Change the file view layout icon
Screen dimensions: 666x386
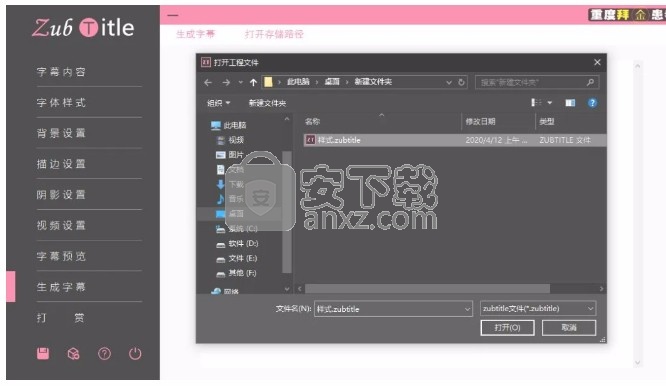coord(536,103)
